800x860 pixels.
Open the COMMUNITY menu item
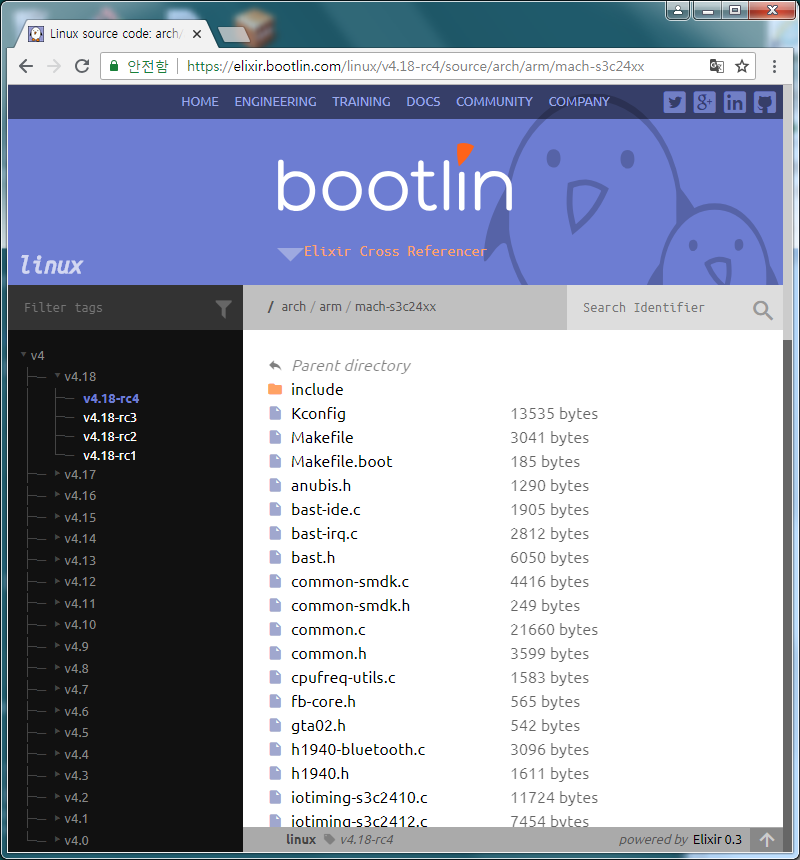pyautogui.click(x=495, y=102)
